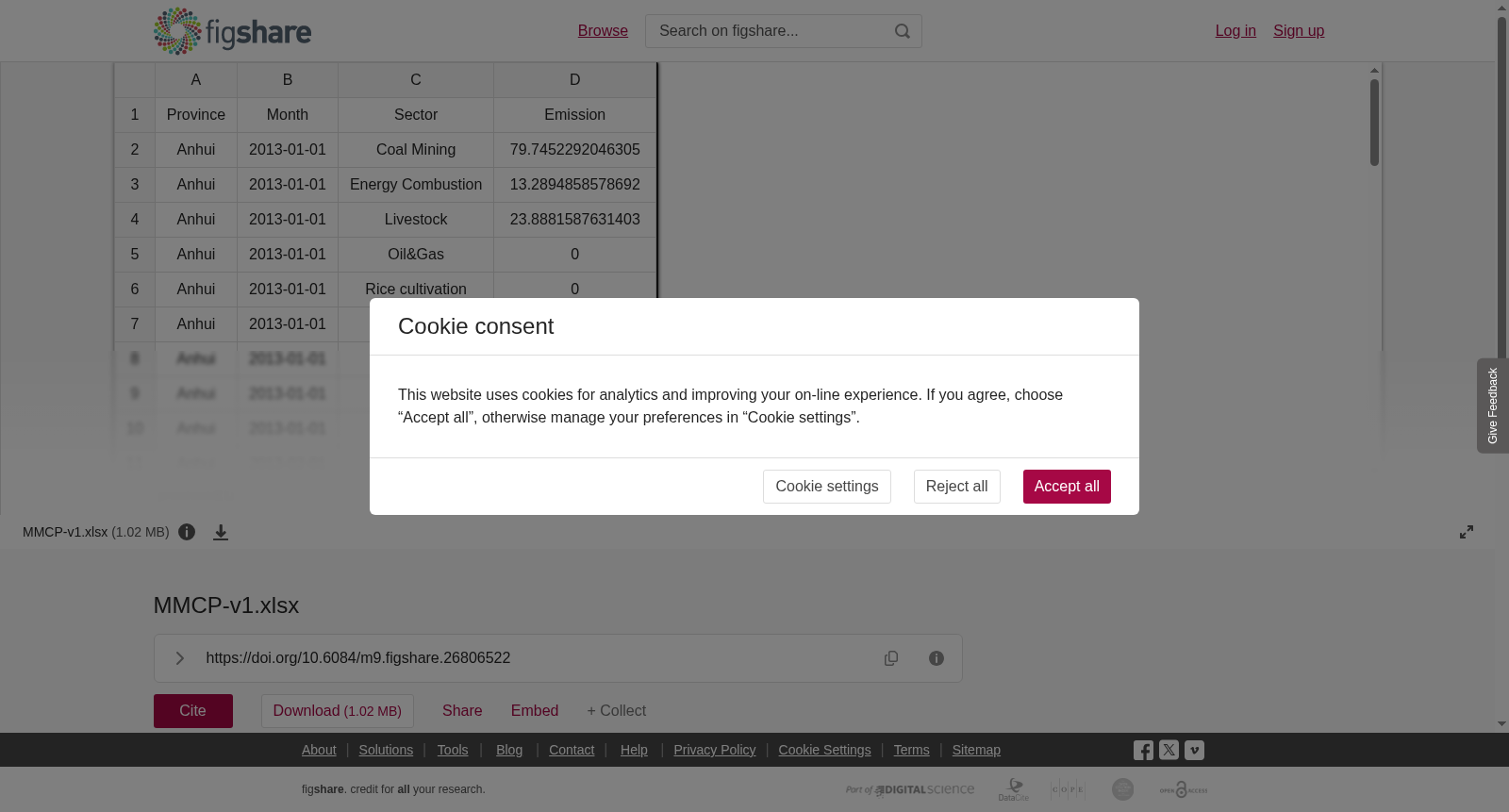This screenshot has height=812, width=1509.
Task: Click the Oil&Gas cell
Action: coord(416,255)
